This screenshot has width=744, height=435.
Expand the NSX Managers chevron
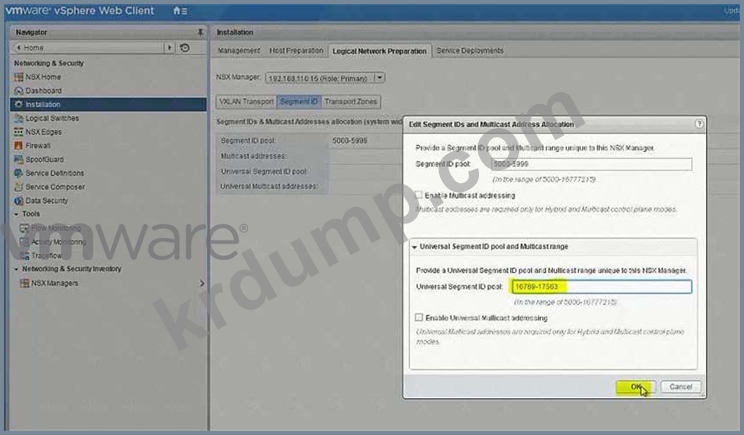click(202, 283)
